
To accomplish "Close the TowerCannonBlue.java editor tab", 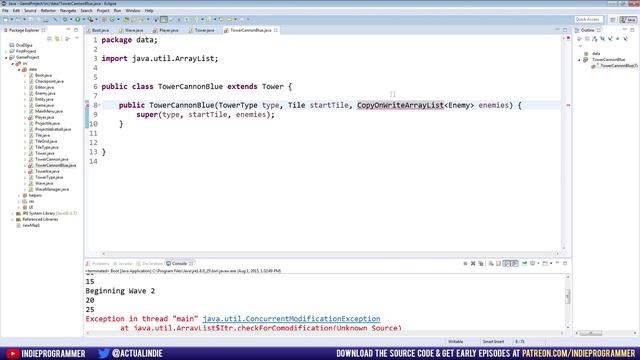I will click(x=276, y=30).
